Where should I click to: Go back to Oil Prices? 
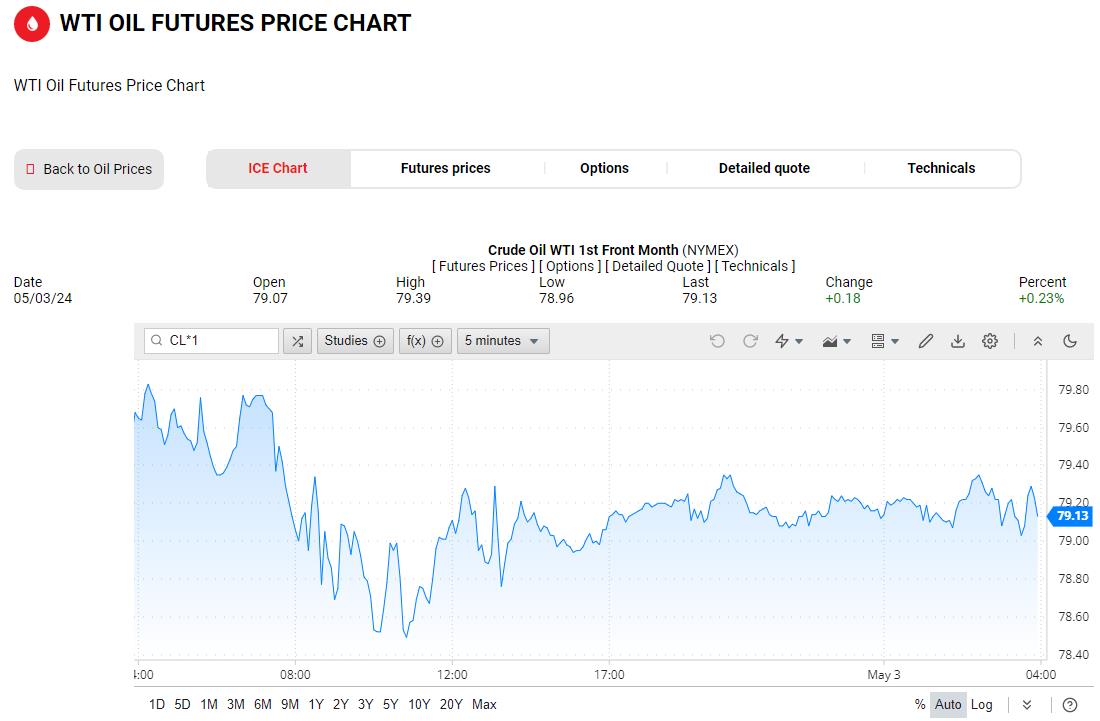[x=89, y=169]
